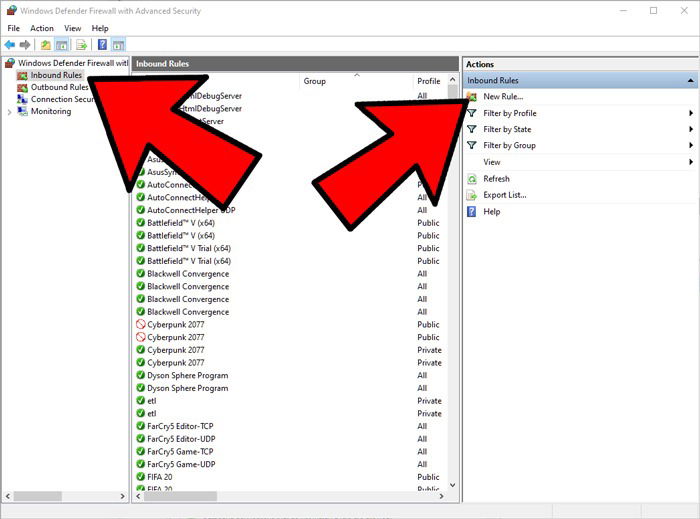
Task: Open the View submenu arrow in Actions
Action: 691,162
